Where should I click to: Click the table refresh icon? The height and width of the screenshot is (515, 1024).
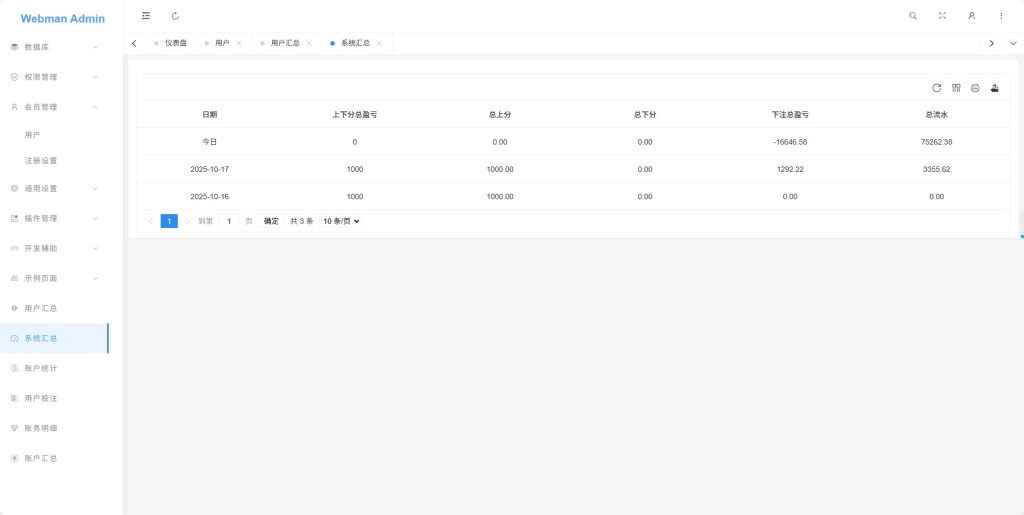coord(936,87)
